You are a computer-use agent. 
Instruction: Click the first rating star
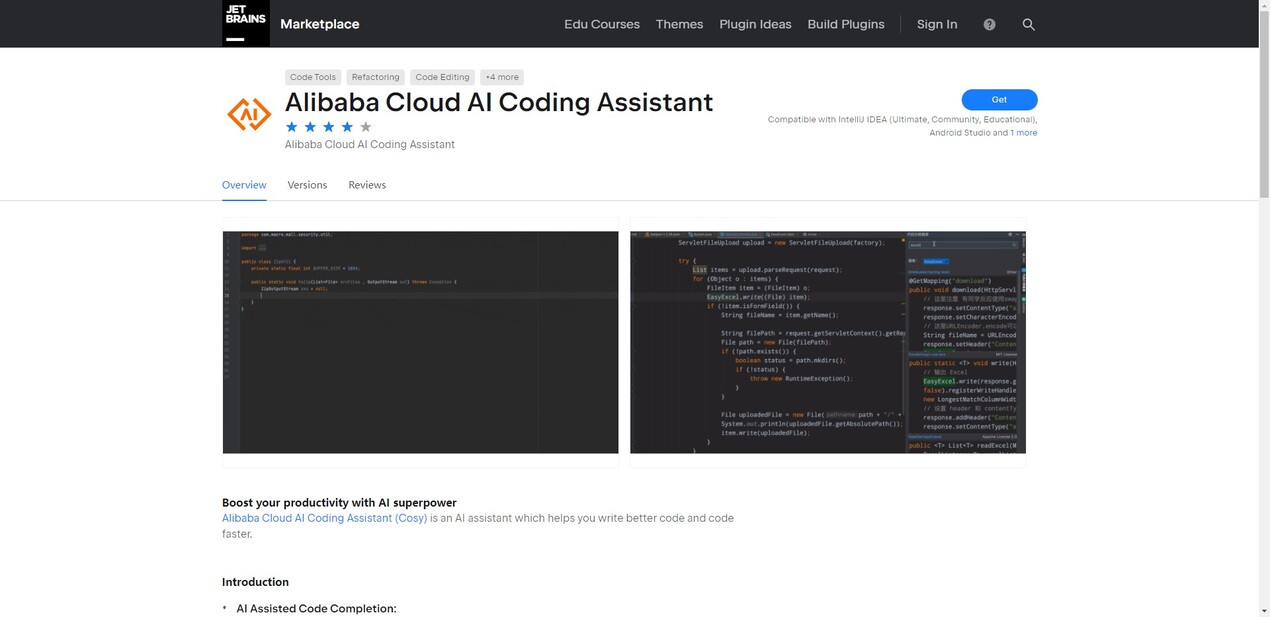point(292,127)
